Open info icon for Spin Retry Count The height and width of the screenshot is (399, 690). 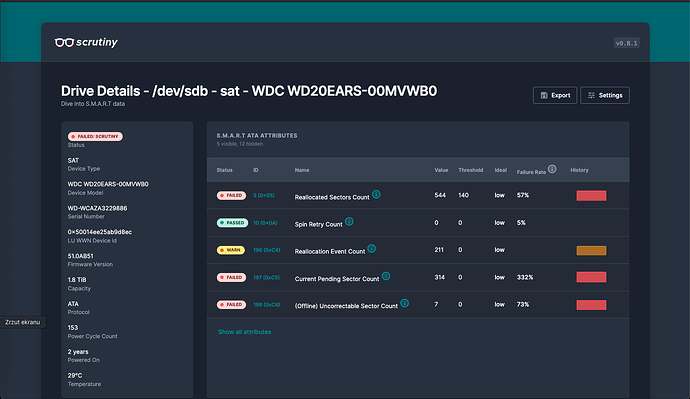click(349, 221)
